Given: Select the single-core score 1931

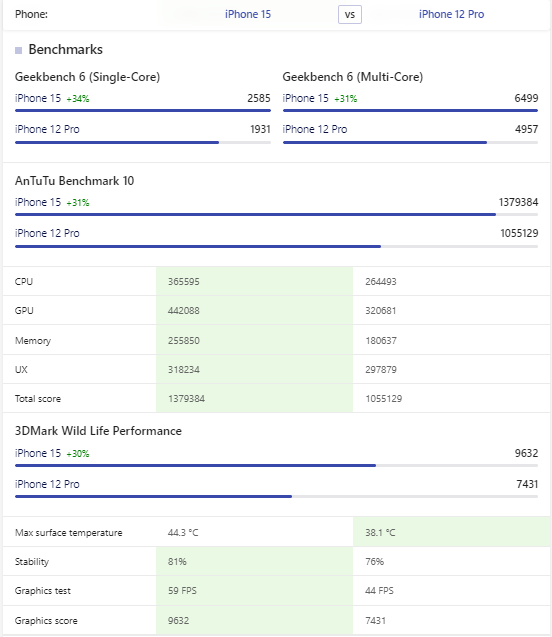Looking at the screenshot, I should [260, 129].
